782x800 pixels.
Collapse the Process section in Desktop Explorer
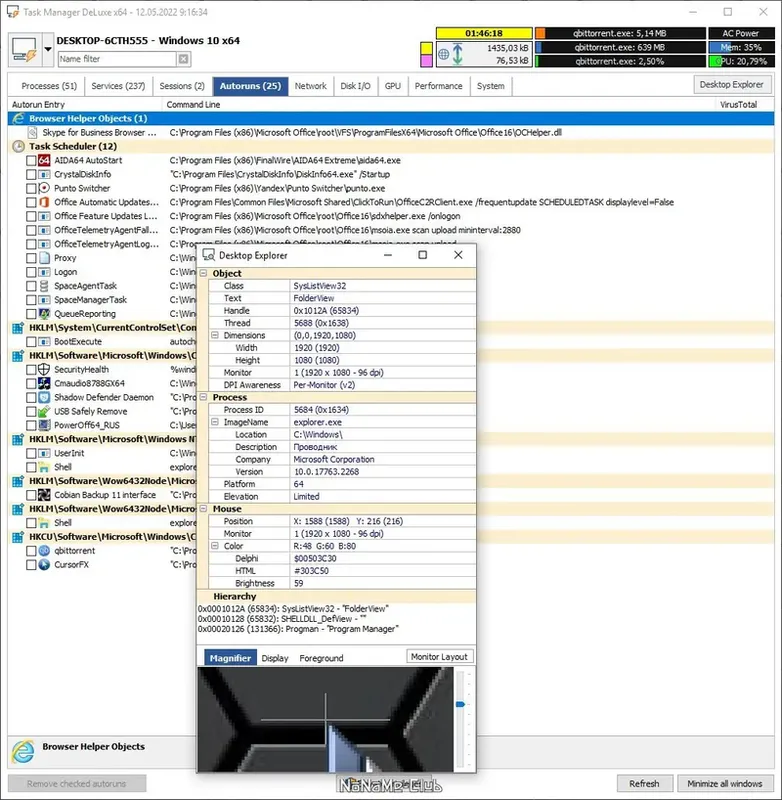click(204, 397)
